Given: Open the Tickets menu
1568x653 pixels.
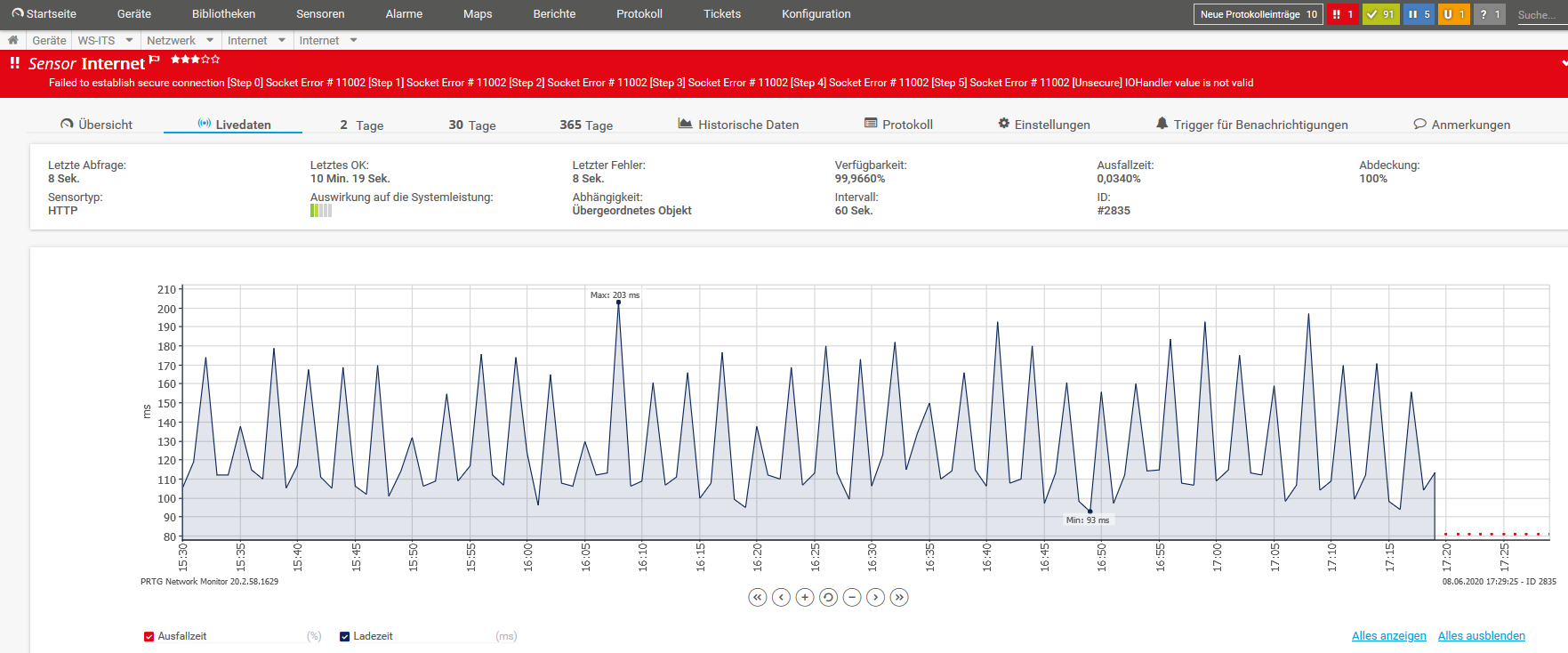Looking at the screenshot, I should (722, 14).
